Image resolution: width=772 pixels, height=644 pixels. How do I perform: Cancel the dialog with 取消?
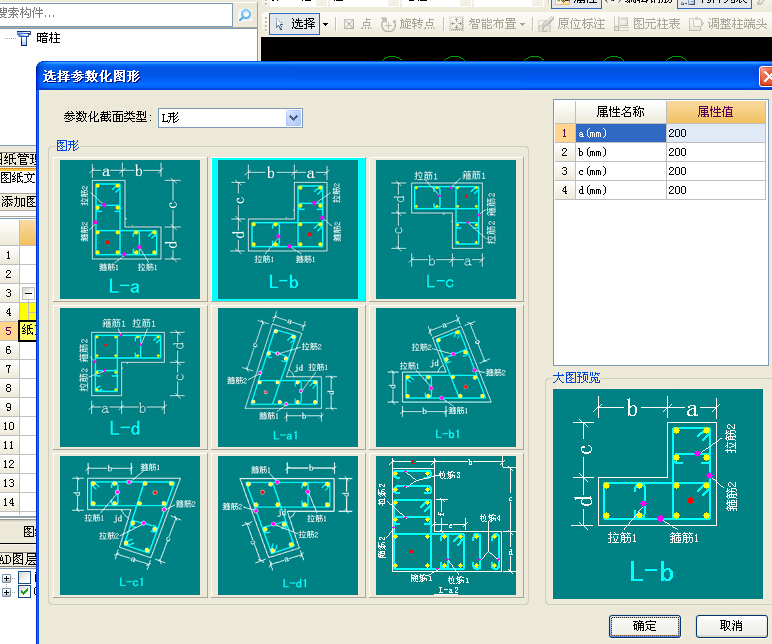(x=731, y=626)
